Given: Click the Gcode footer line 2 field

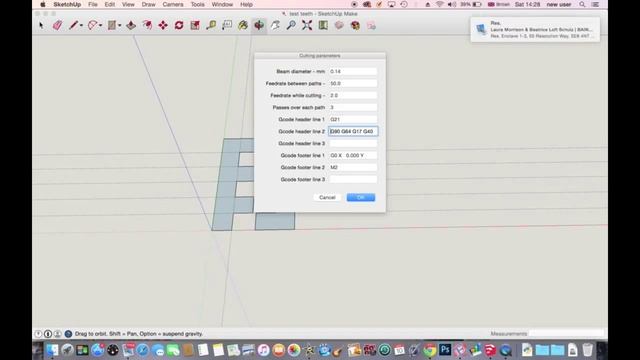Looking at the screenshot, I should [353, 168].
